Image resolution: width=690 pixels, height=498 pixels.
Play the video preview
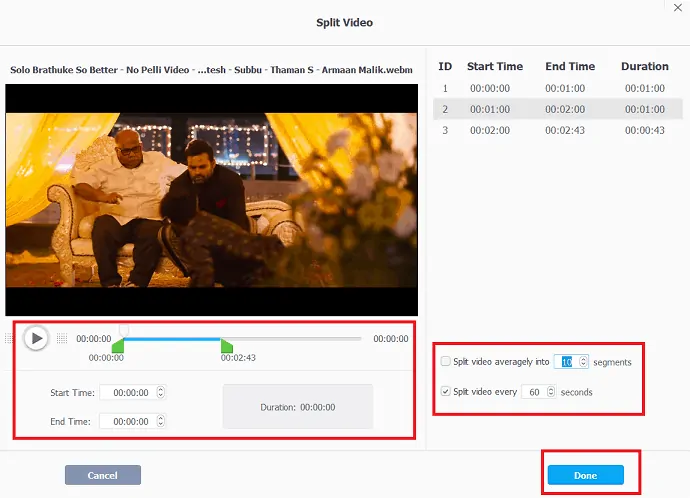click(36, 338)
